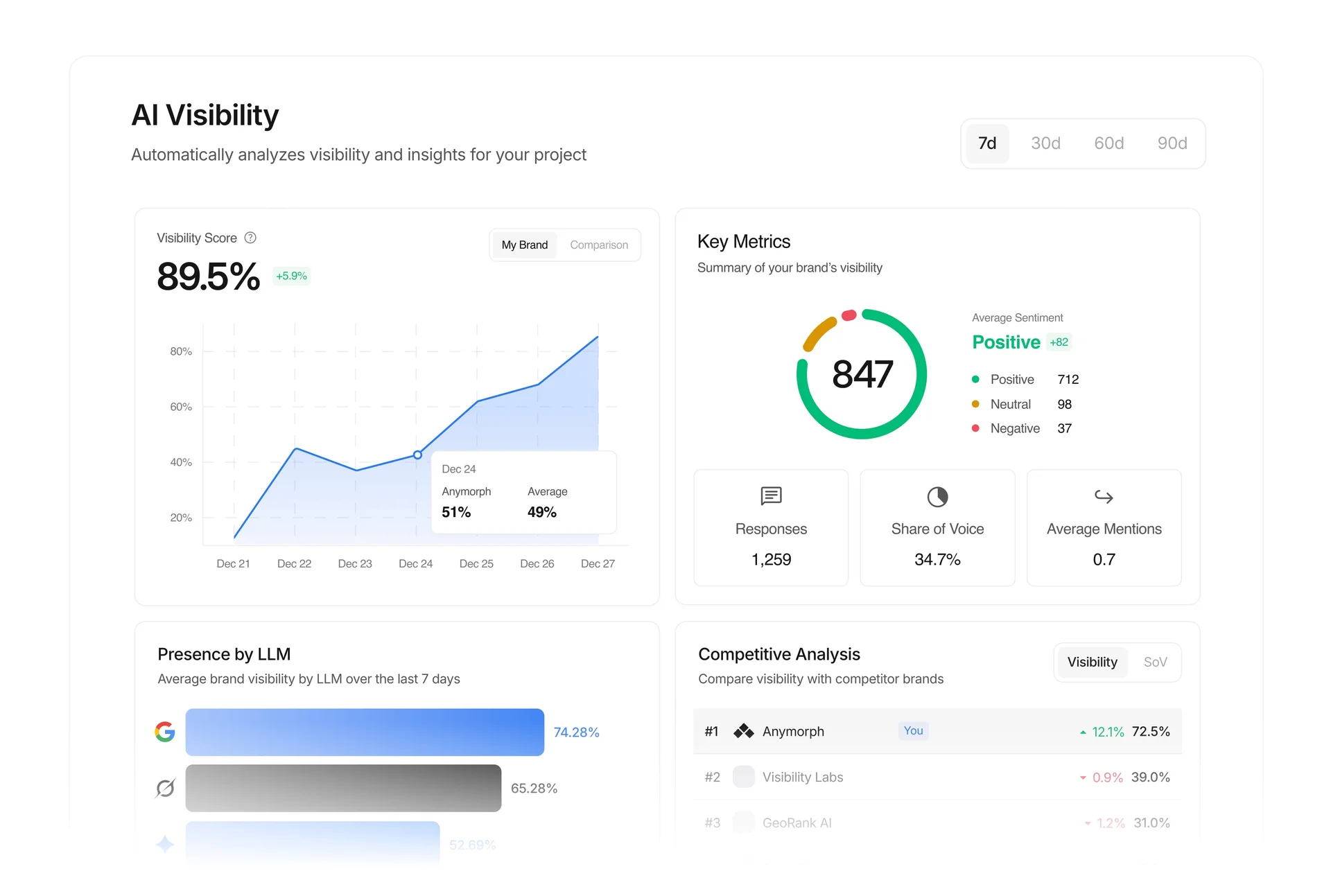Click the Anymorph brand logo in Competitive Analysis
The height and width of the screenshot is (896, 1331).
(743, 731)
